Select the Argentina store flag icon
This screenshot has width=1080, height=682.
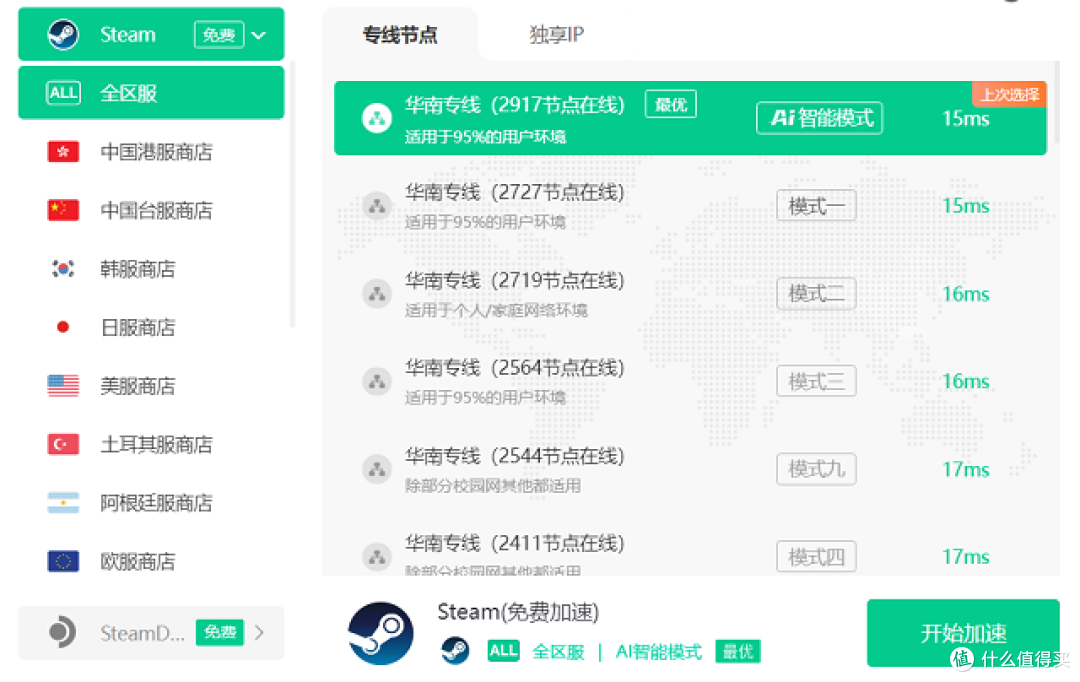tap(64, 503)
